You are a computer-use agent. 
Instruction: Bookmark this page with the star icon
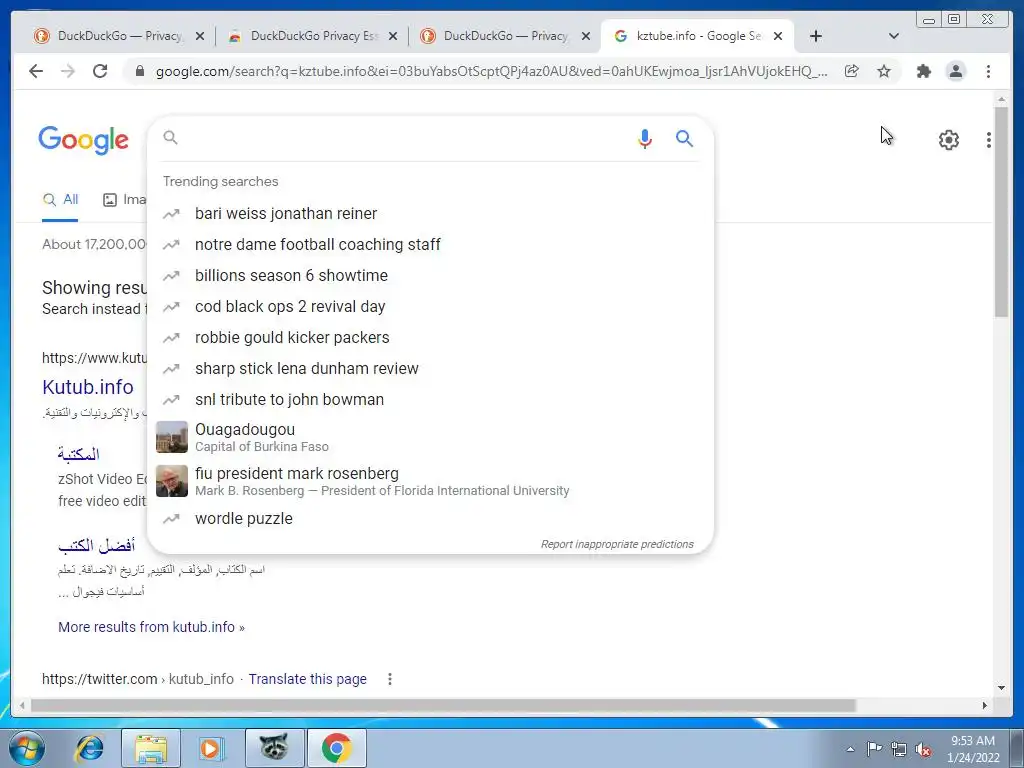click(884, 71)
